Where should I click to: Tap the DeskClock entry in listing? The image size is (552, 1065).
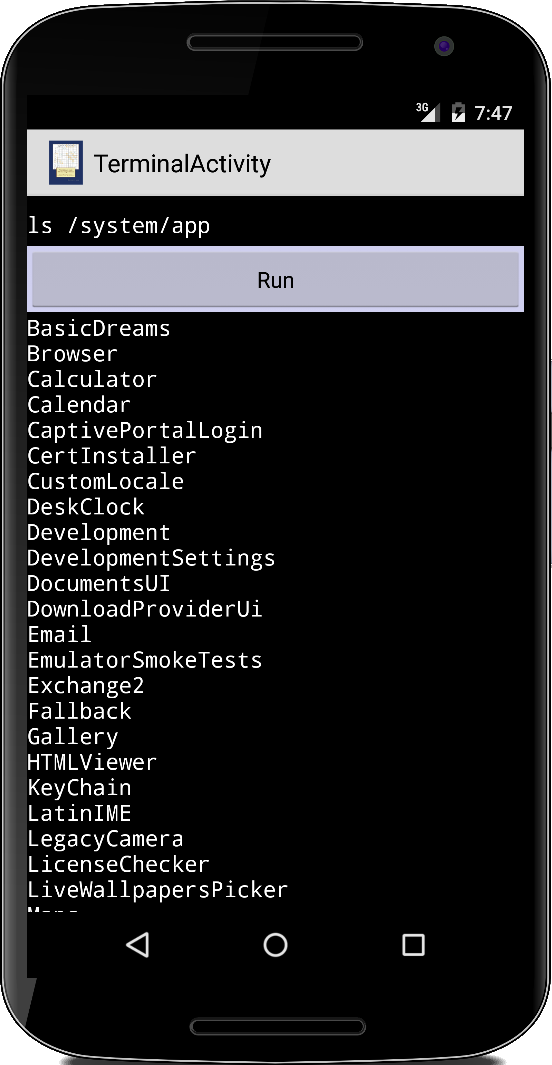[86, 507]
